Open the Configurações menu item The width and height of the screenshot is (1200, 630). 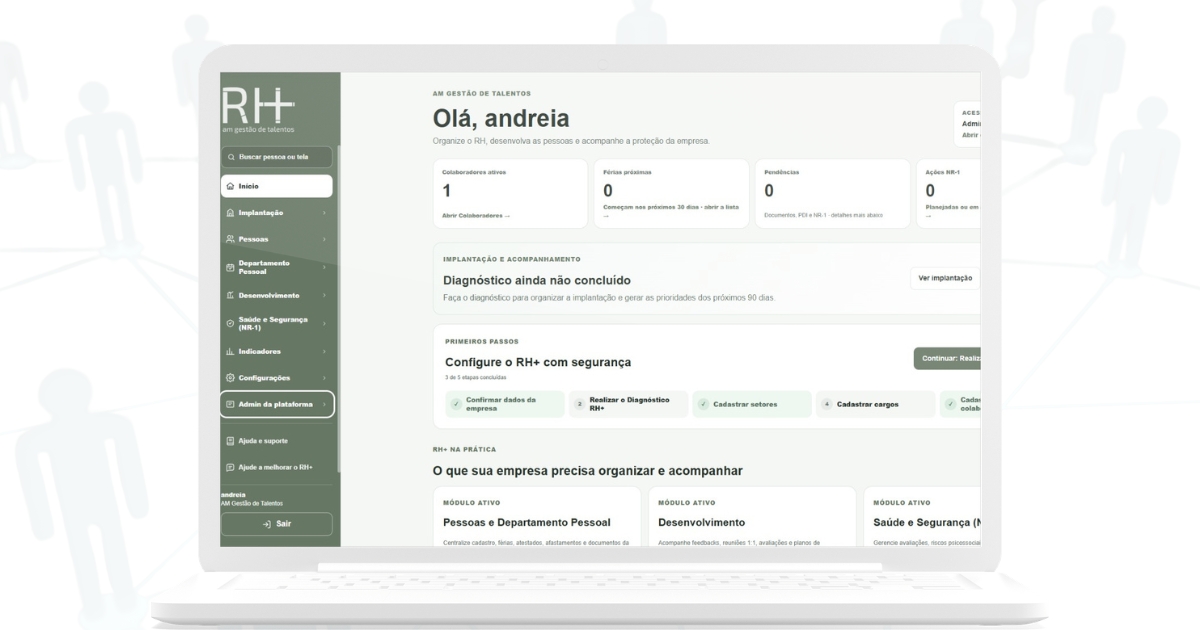tap(277, 378)
